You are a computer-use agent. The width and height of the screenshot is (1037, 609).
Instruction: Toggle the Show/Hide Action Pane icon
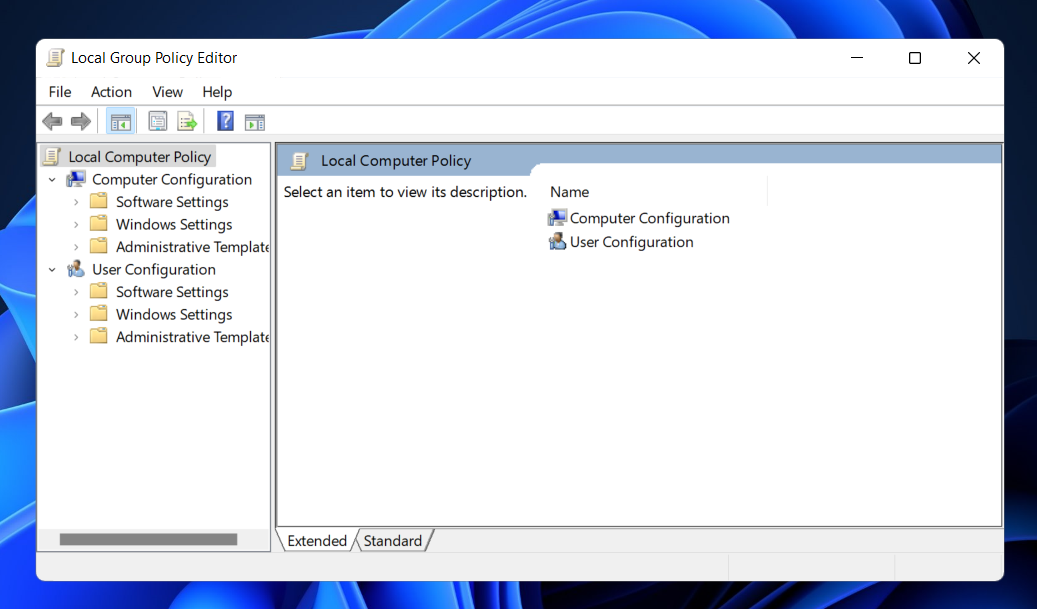pyautogui.click(x=255, y=121)
